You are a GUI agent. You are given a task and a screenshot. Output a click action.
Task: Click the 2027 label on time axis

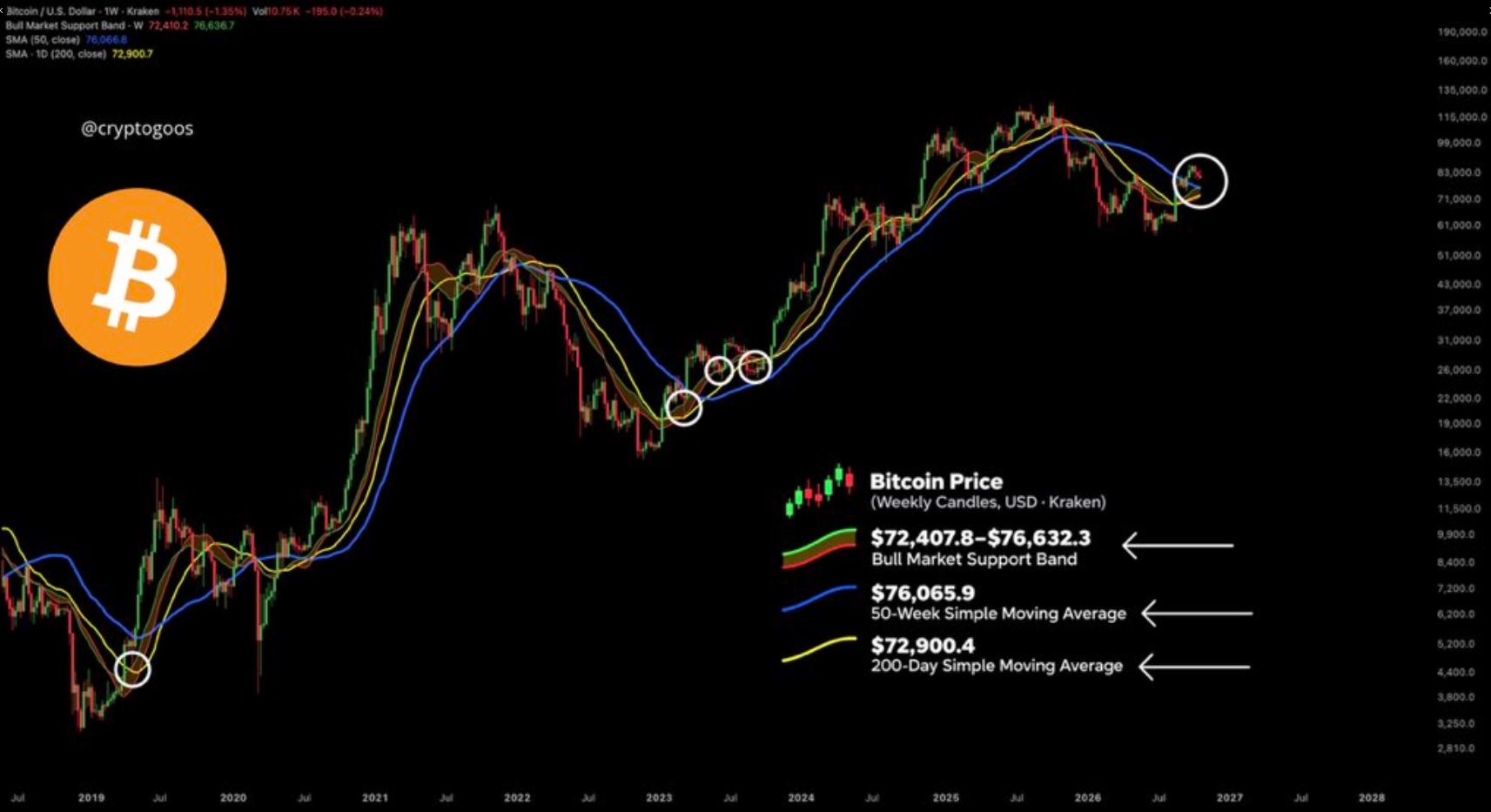[1229, 797]
